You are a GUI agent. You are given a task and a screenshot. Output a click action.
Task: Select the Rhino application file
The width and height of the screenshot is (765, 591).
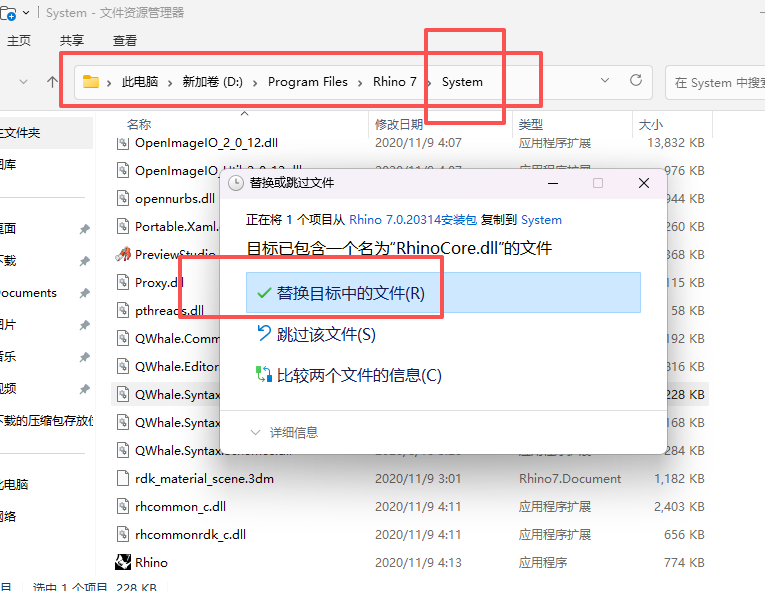[x=151, y=563]
